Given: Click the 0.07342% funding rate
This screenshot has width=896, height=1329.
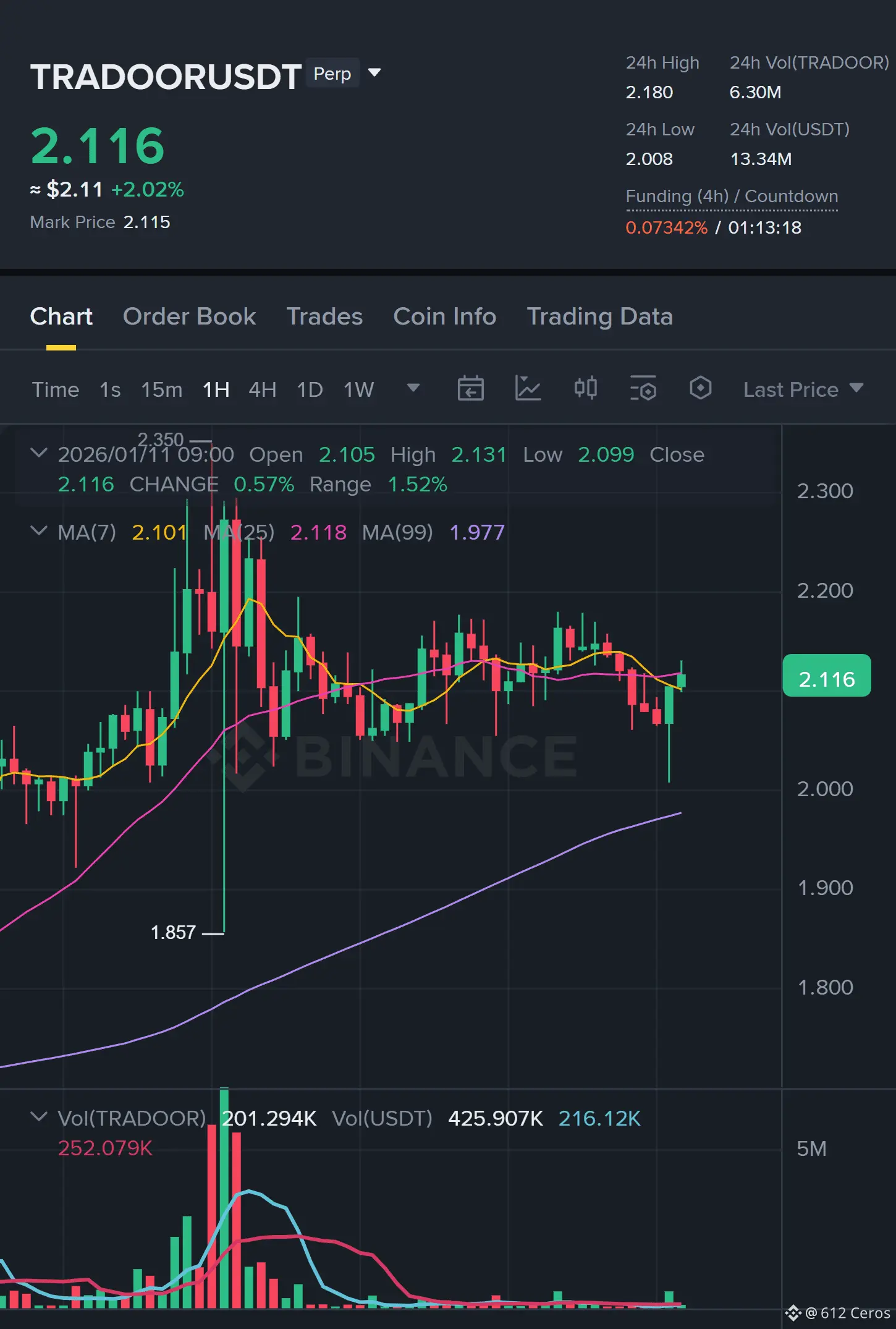Looking at the screenshot, I should click(666, 227).
